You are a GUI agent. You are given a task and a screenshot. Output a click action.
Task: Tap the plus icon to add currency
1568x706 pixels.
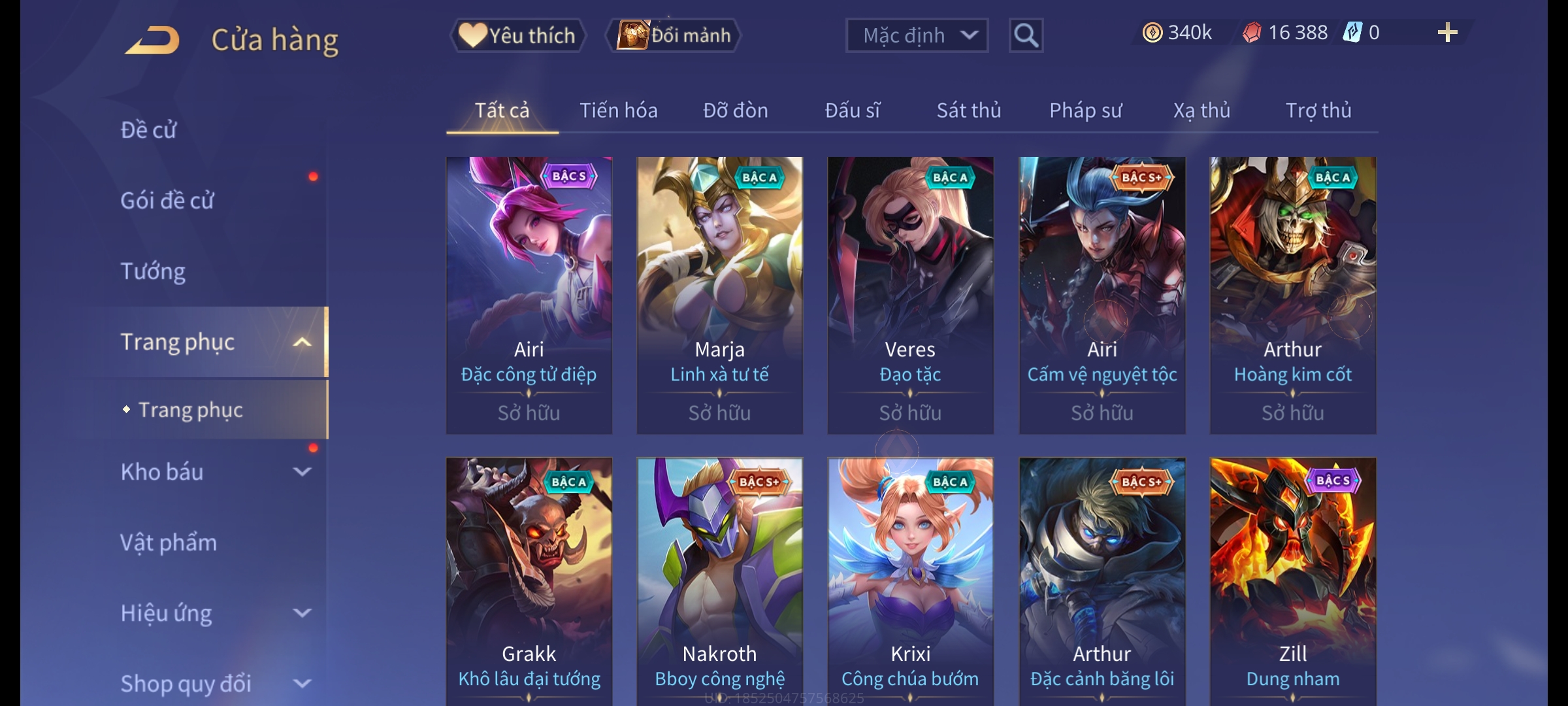pyautogui.click(x=1448, y=33)
